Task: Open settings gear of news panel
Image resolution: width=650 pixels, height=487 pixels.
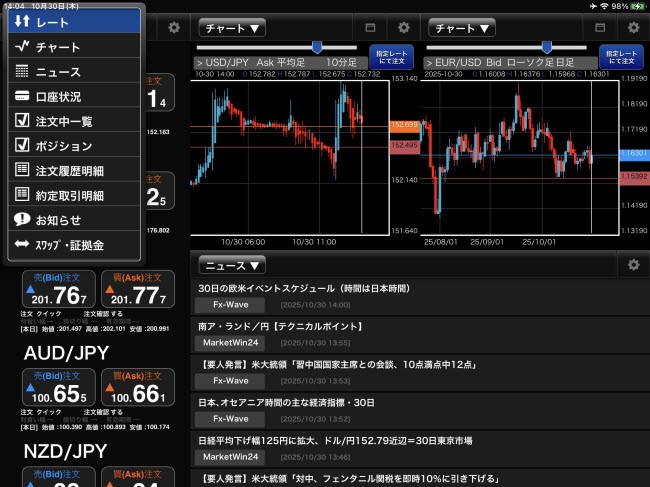Action: (633, 265)
